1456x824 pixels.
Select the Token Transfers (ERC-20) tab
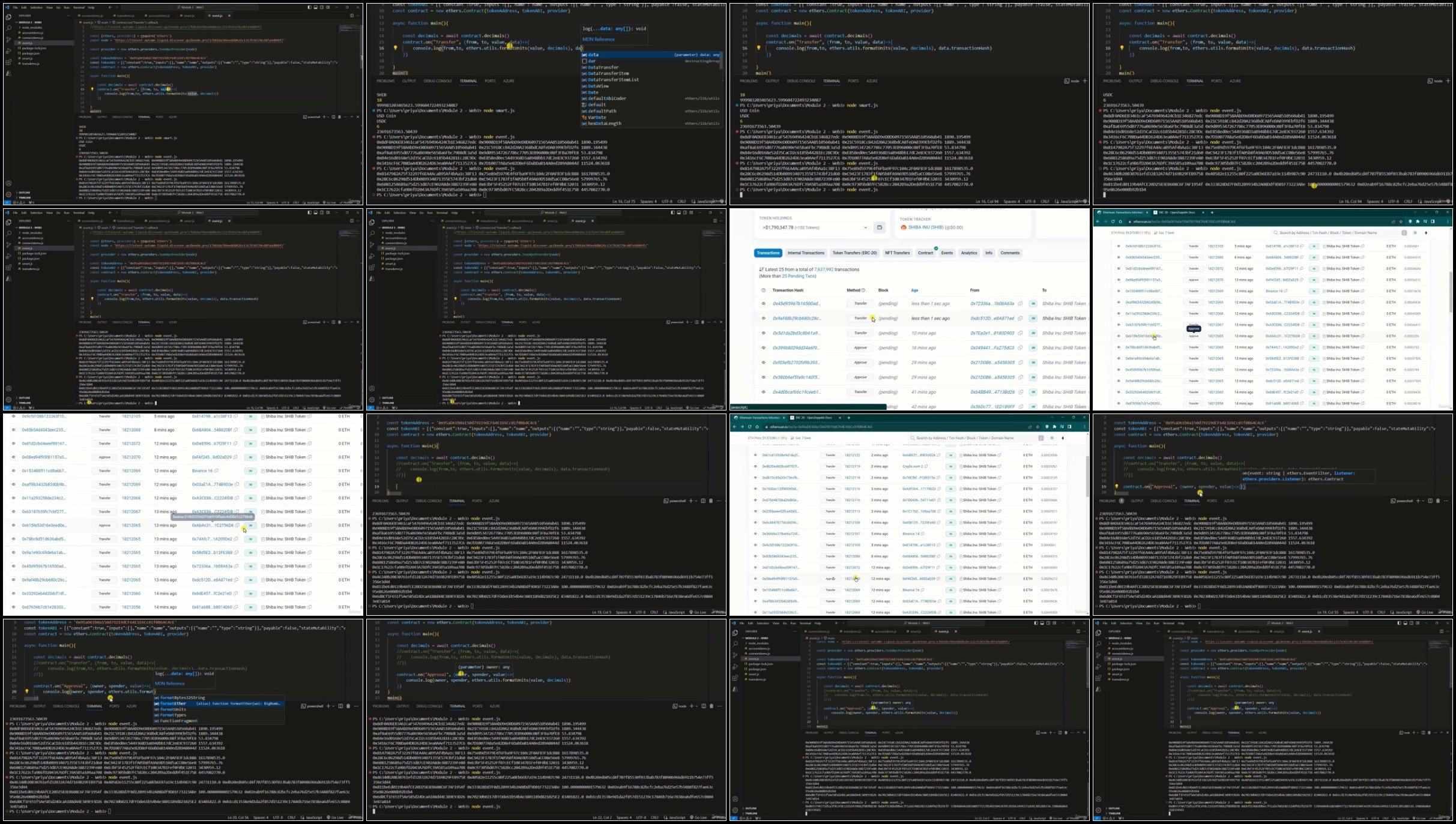point(854,253)
